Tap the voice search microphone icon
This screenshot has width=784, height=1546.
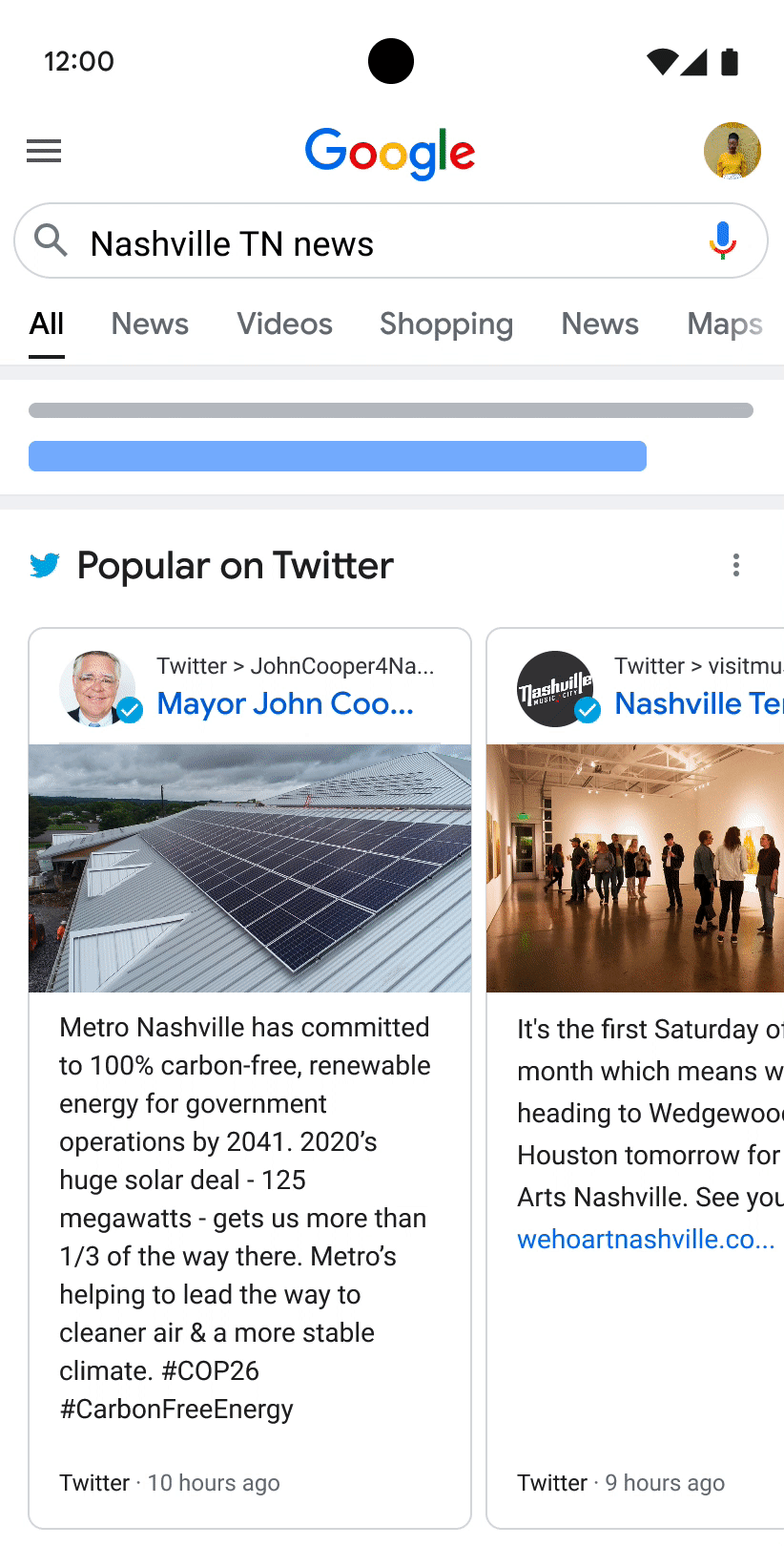[x=721, y=241]
